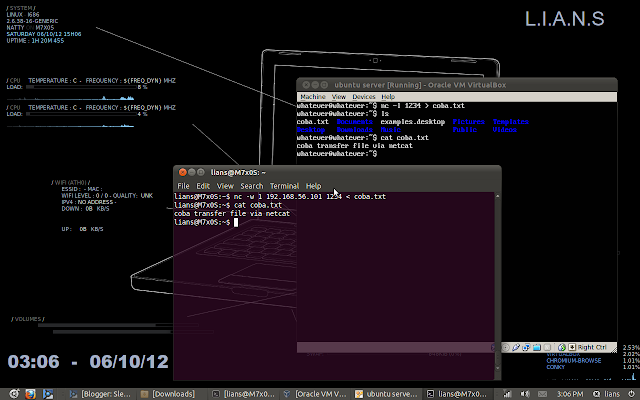Open the Terminal menu in the terminal window
Screen dimensions: 640x400
(284, 186)
